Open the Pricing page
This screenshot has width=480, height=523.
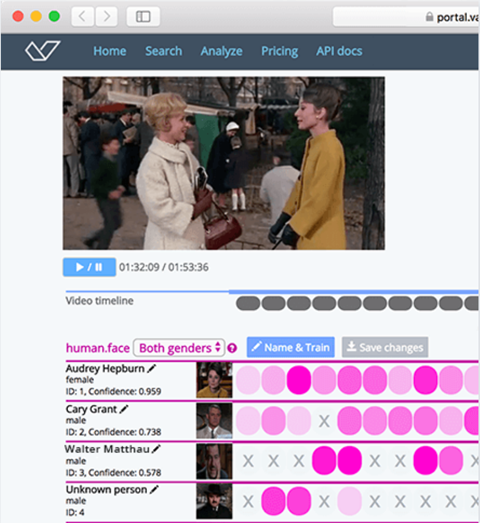[x=280, y=51]
